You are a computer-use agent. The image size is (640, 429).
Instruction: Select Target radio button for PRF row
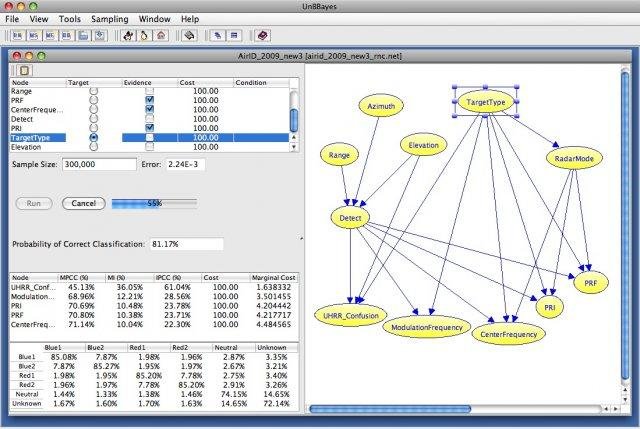[93, 100]
